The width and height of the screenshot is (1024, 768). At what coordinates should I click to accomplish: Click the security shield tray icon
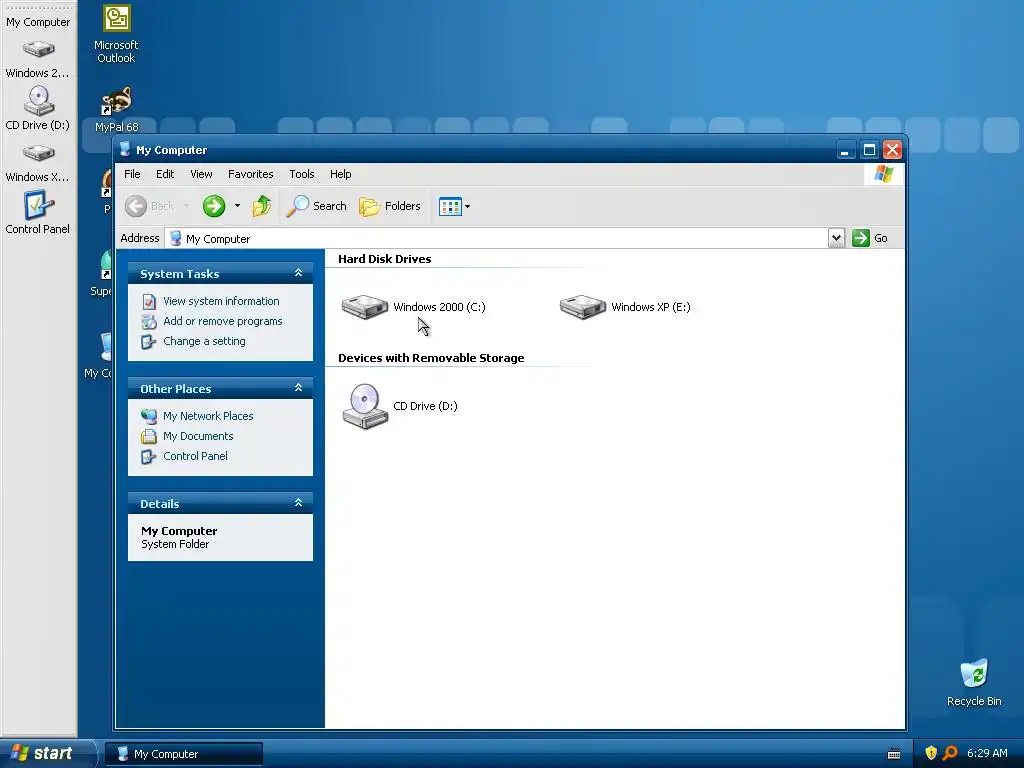coord(931,753)
